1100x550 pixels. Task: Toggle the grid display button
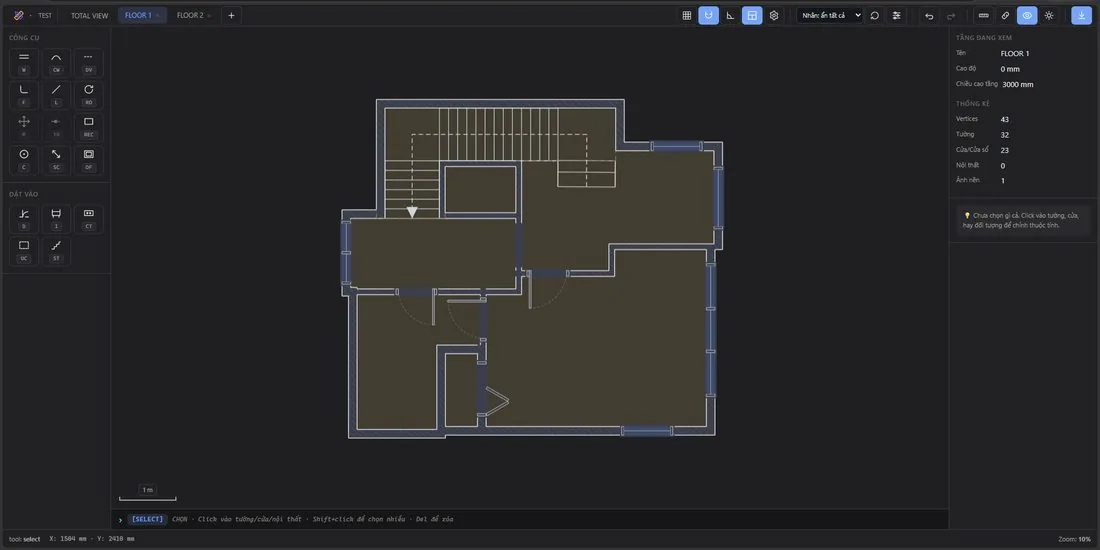(687, 15)
